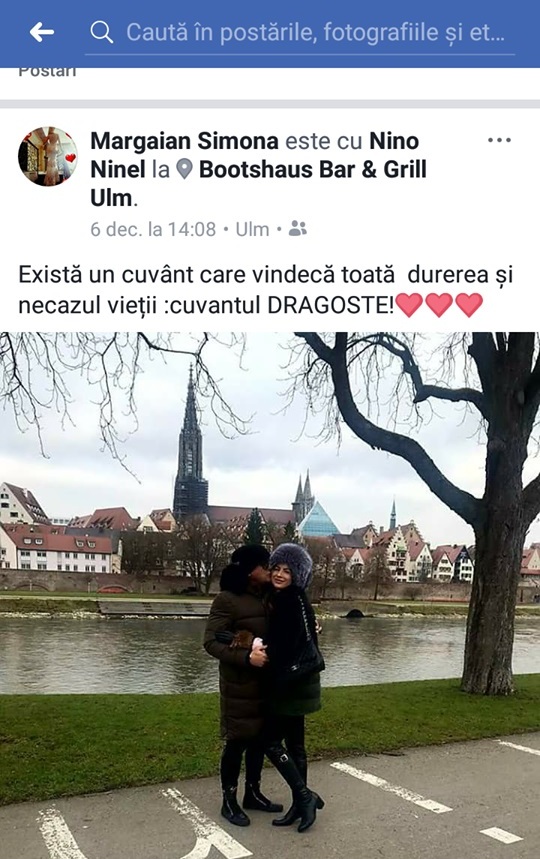Tap the blue header bar
Screen dimensions: 540x859
point(270,33)
